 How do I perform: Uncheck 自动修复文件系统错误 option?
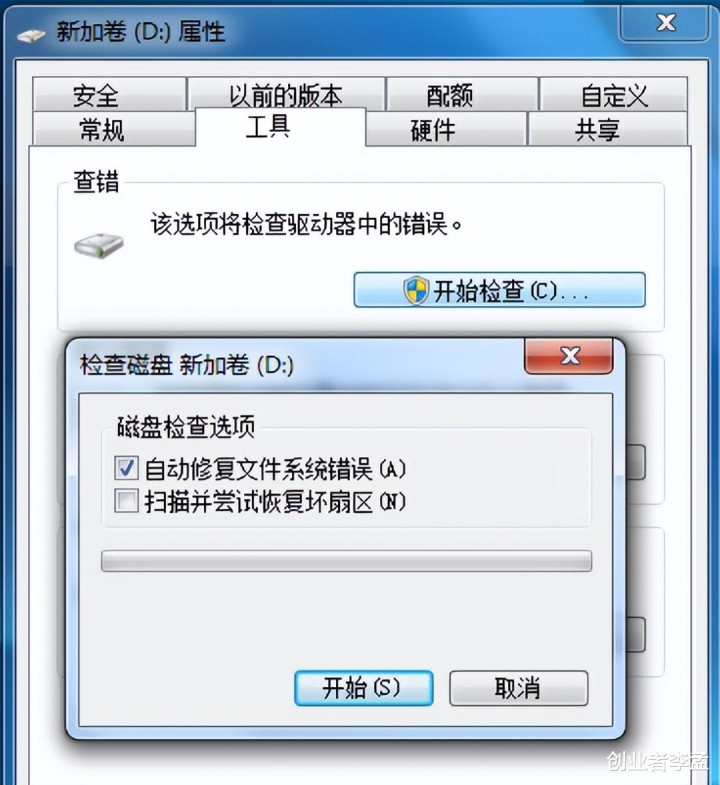click(126, 468)
